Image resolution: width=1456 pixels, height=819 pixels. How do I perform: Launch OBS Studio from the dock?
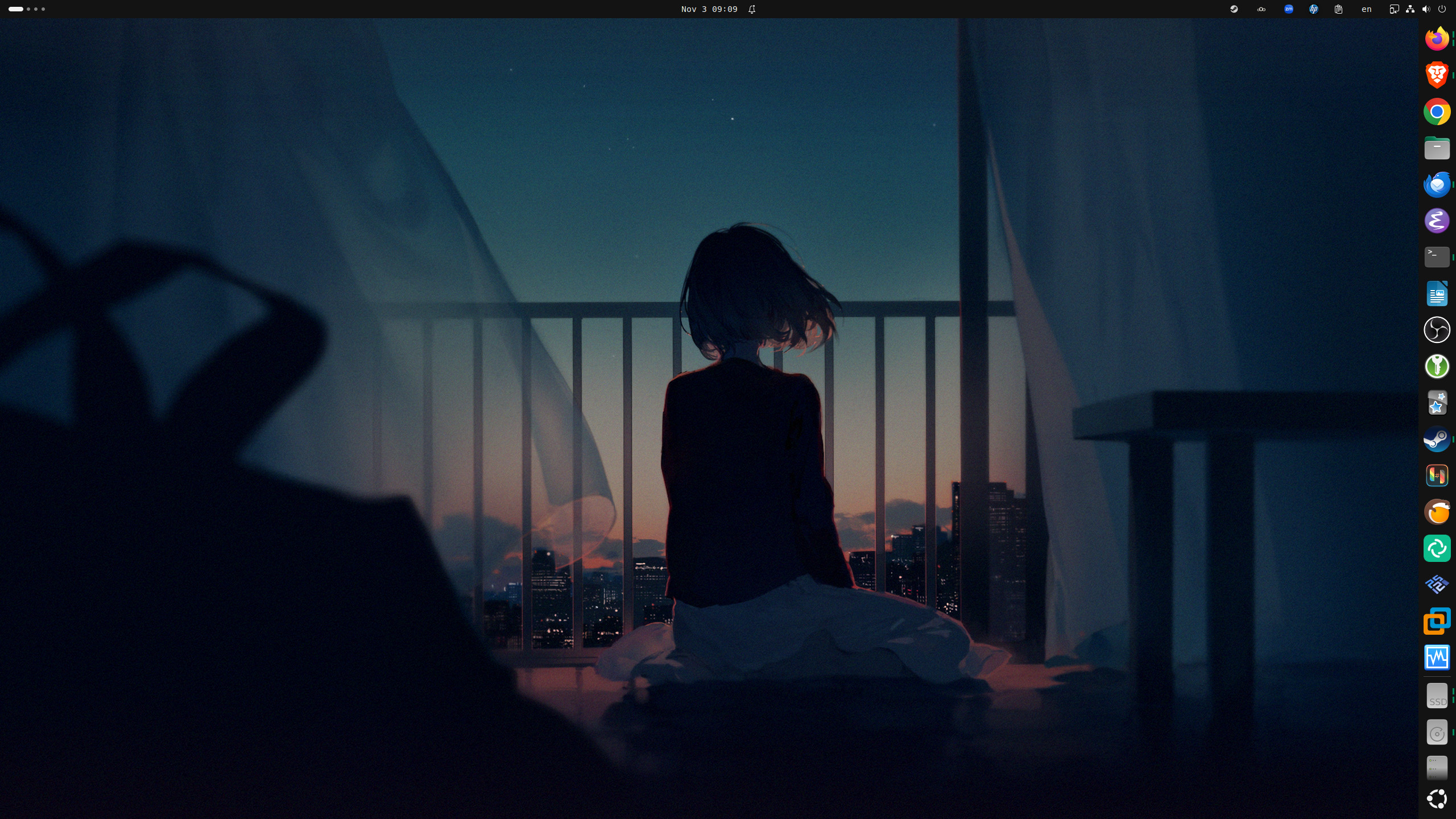(x=1437, y=330)
